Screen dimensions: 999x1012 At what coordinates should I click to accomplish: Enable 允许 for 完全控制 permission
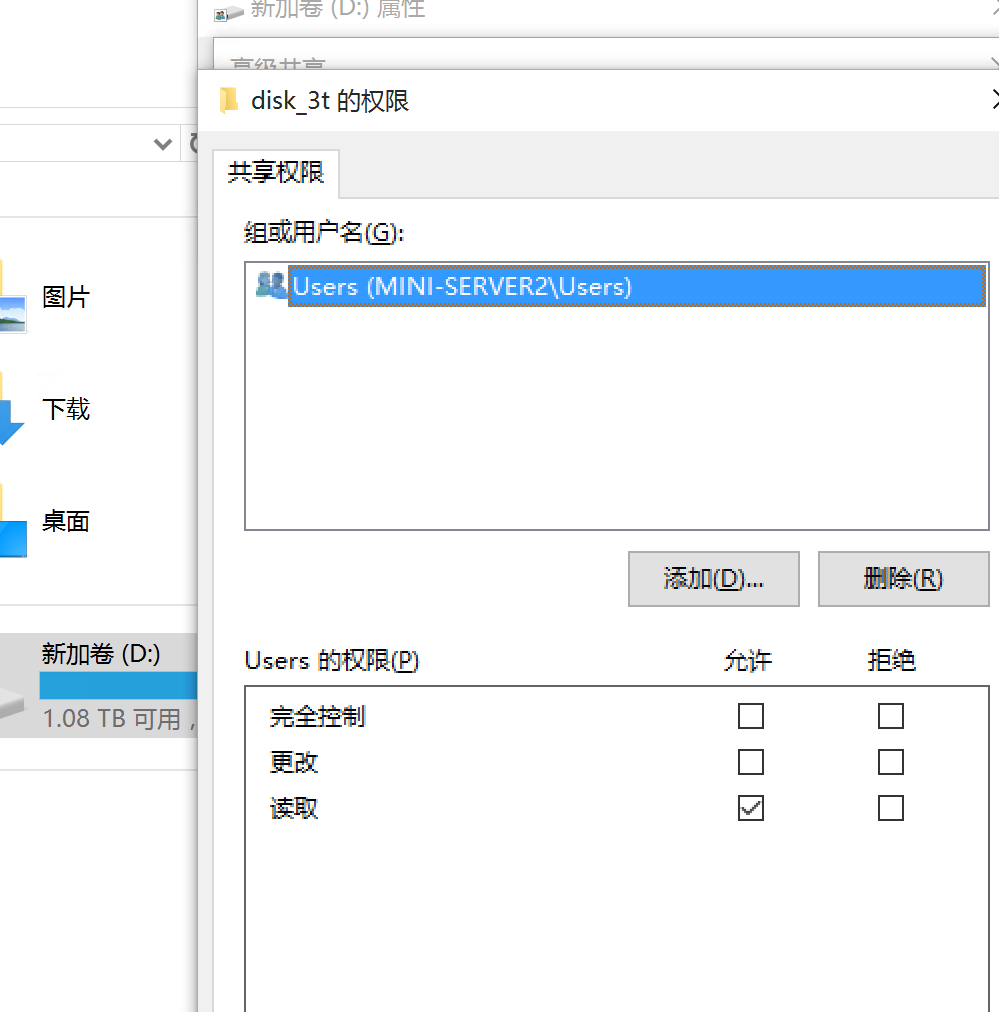coord(751,716)
